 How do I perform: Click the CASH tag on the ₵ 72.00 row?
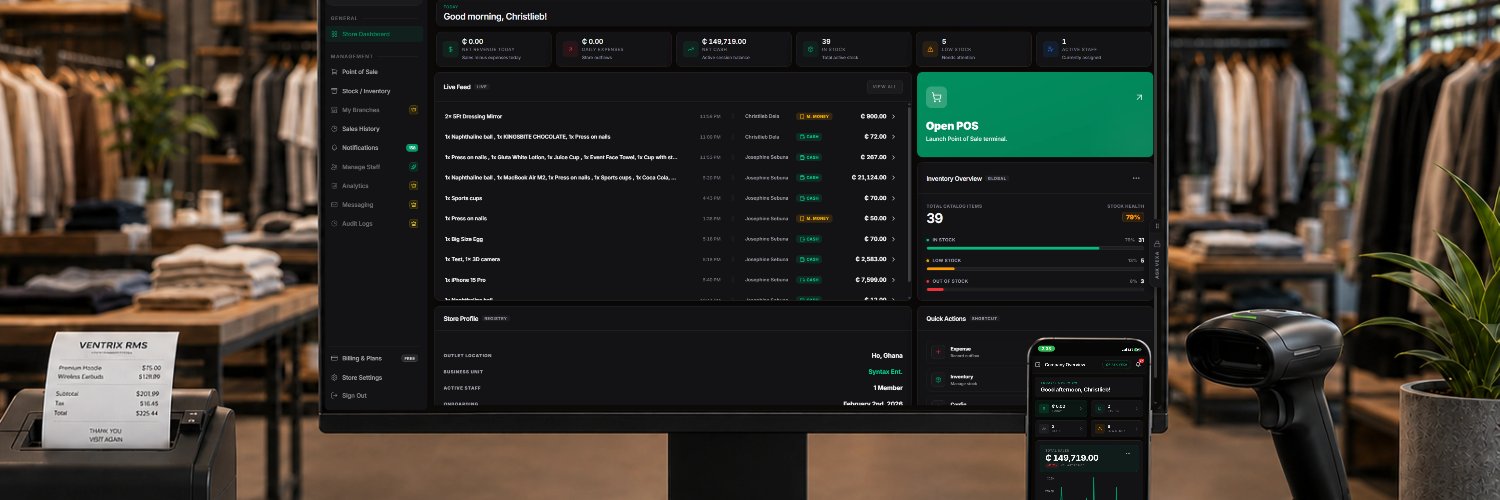point(809,136)
